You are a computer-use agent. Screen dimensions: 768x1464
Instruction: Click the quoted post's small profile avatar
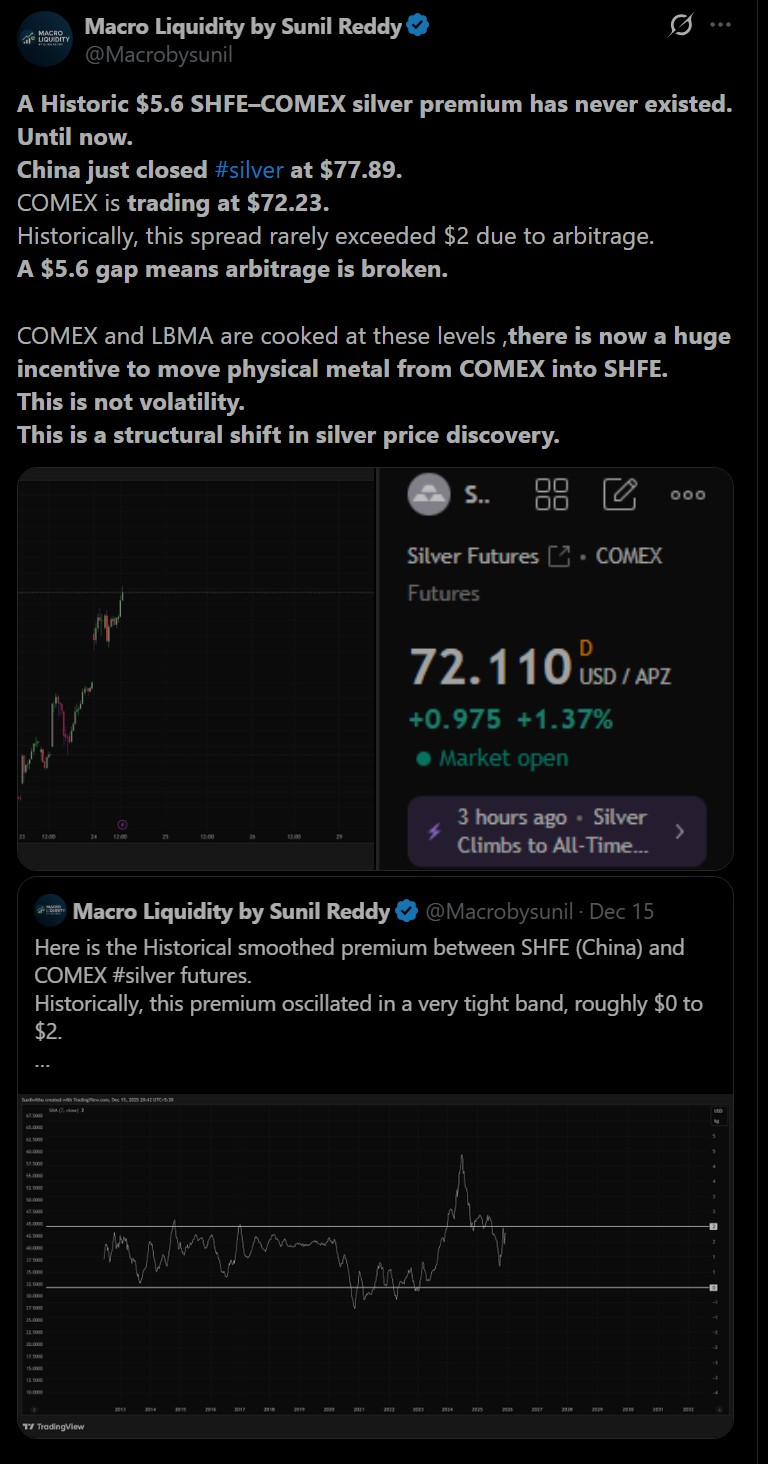coord(49,910)
